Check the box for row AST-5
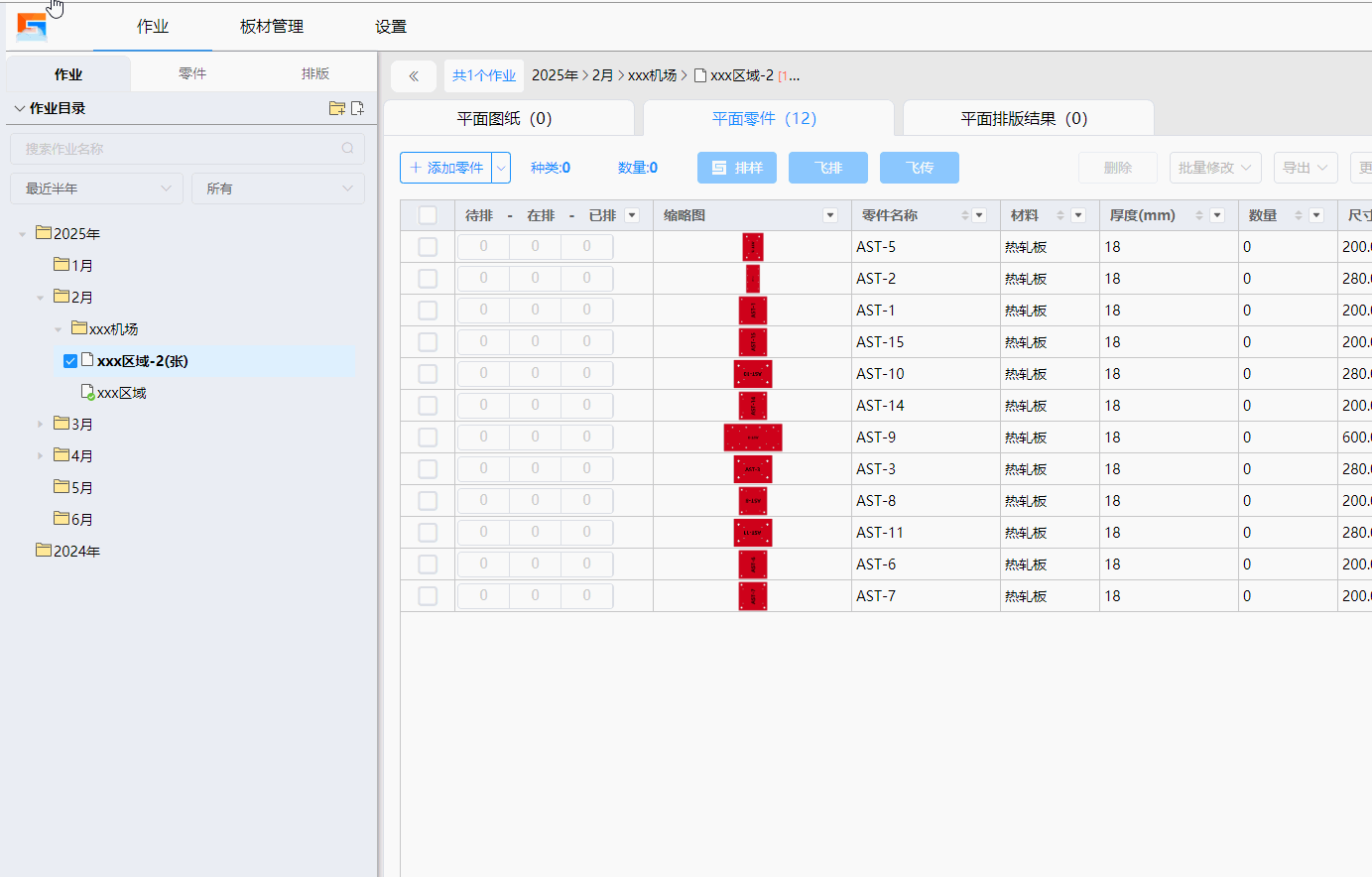 pos(428,247)
